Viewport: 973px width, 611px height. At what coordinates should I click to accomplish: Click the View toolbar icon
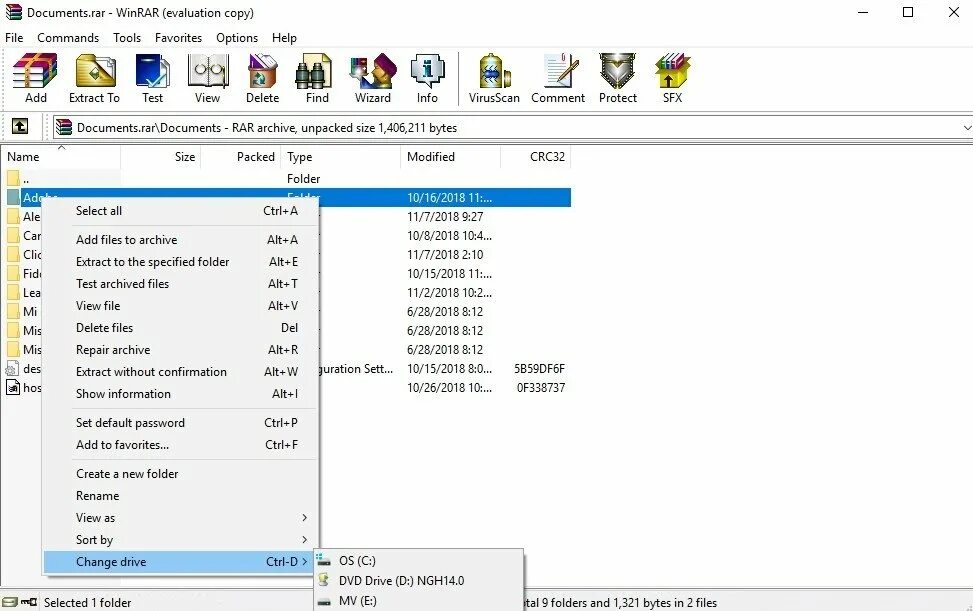pos(207,78)
